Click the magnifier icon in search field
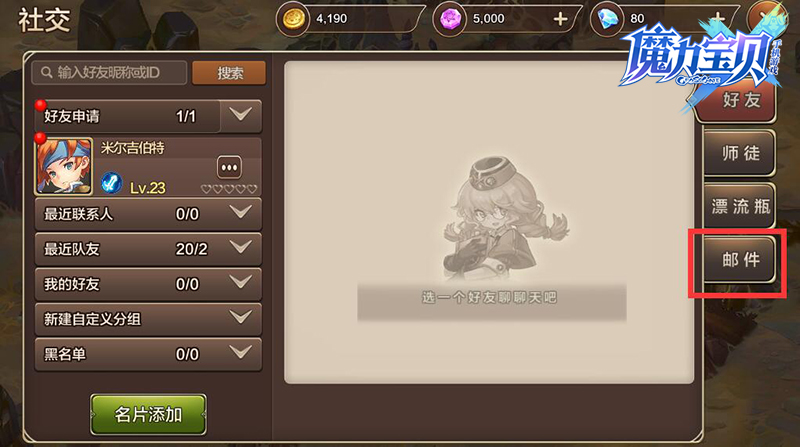 click(x=46, y=73)
